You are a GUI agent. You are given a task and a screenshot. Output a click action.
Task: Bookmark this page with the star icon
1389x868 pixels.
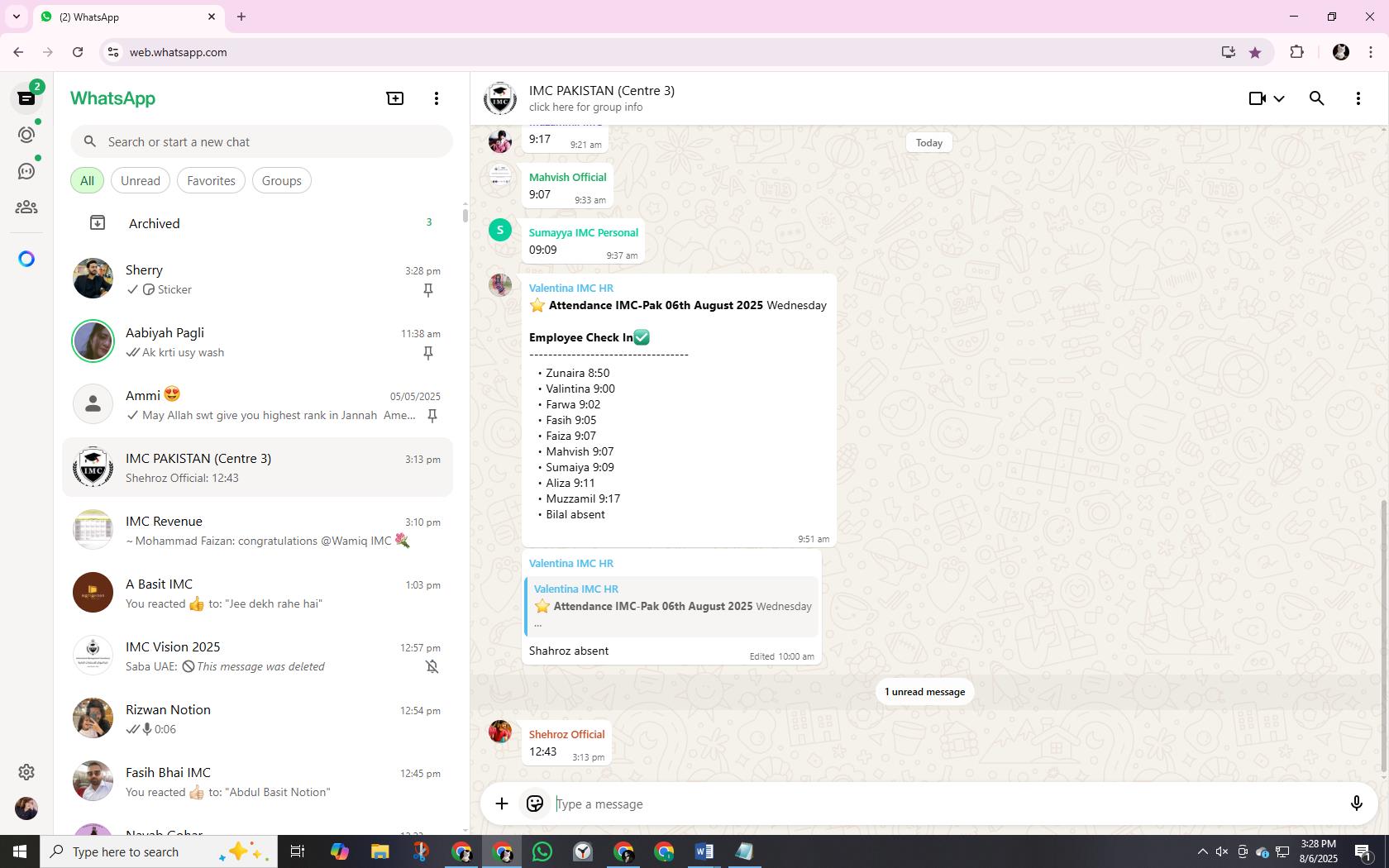(1255, 52)
